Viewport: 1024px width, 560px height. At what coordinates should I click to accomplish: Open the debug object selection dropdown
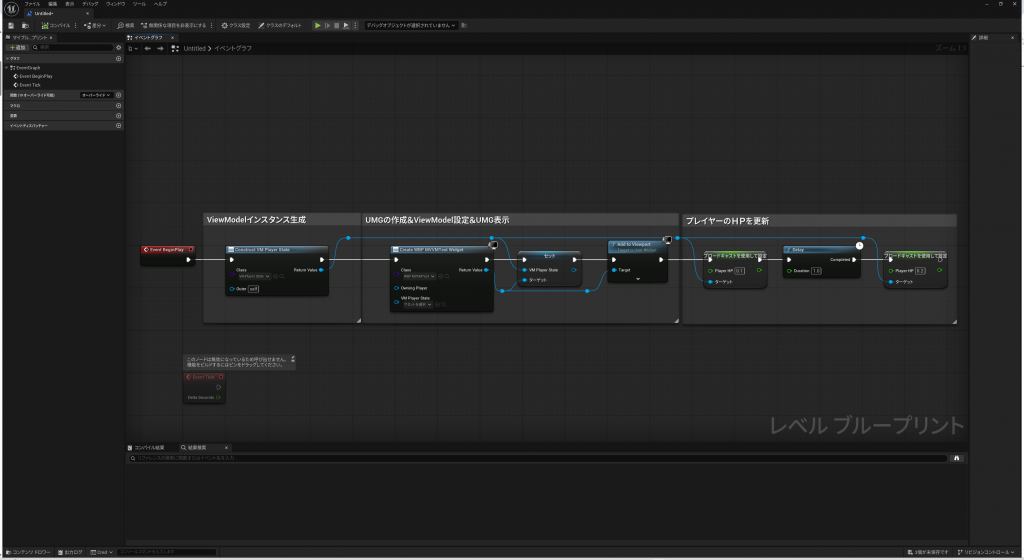click(410, 25)
